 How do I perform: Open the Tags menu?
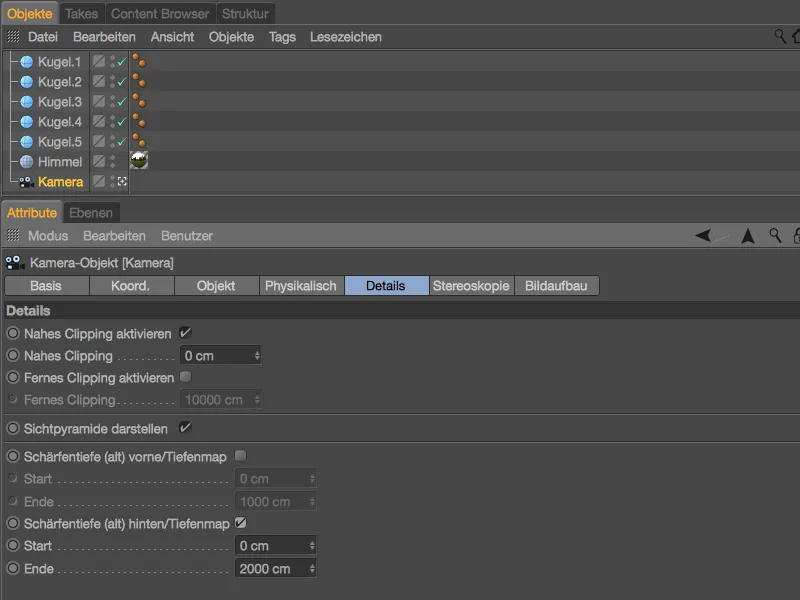(x=282, y=37)
